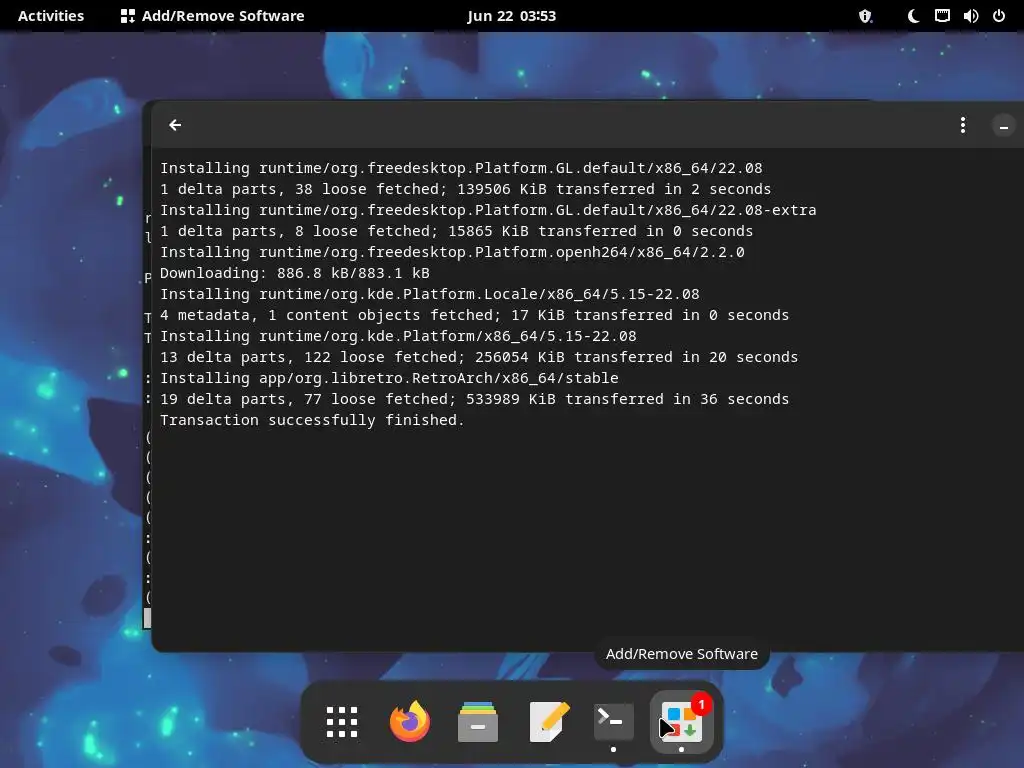Click the display tray icon
This screenshot has height=768, width=1024.
(942, 16)
